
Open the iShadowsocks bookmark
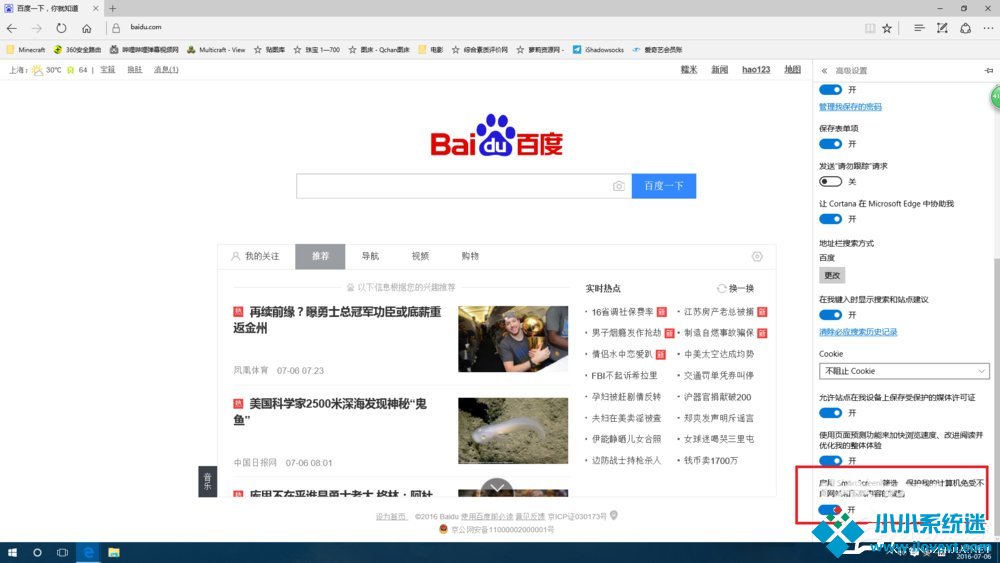coord(598,50)
